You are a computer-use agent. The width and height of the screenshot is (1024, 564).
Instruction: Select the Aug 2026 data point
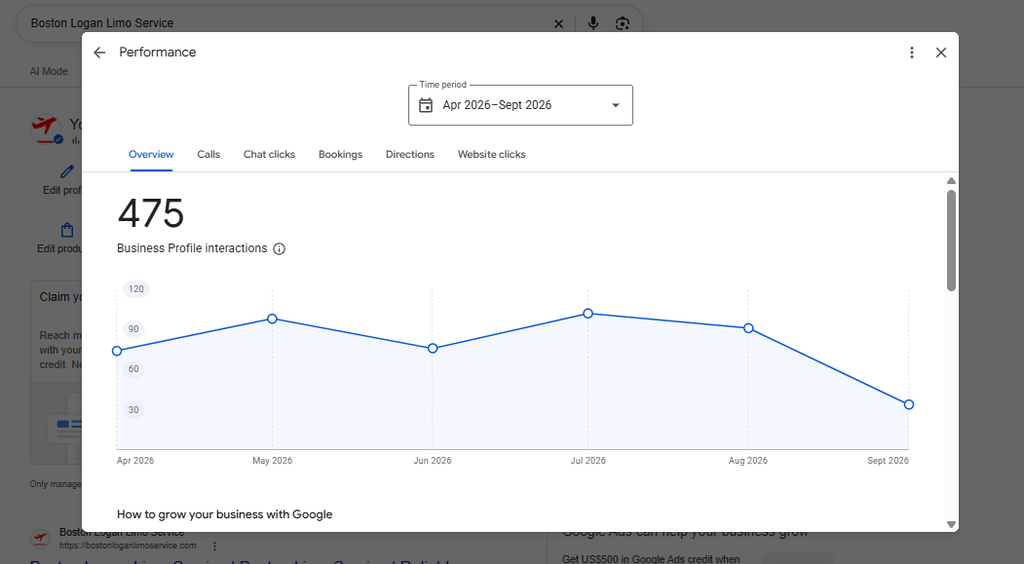coord(748,328)
